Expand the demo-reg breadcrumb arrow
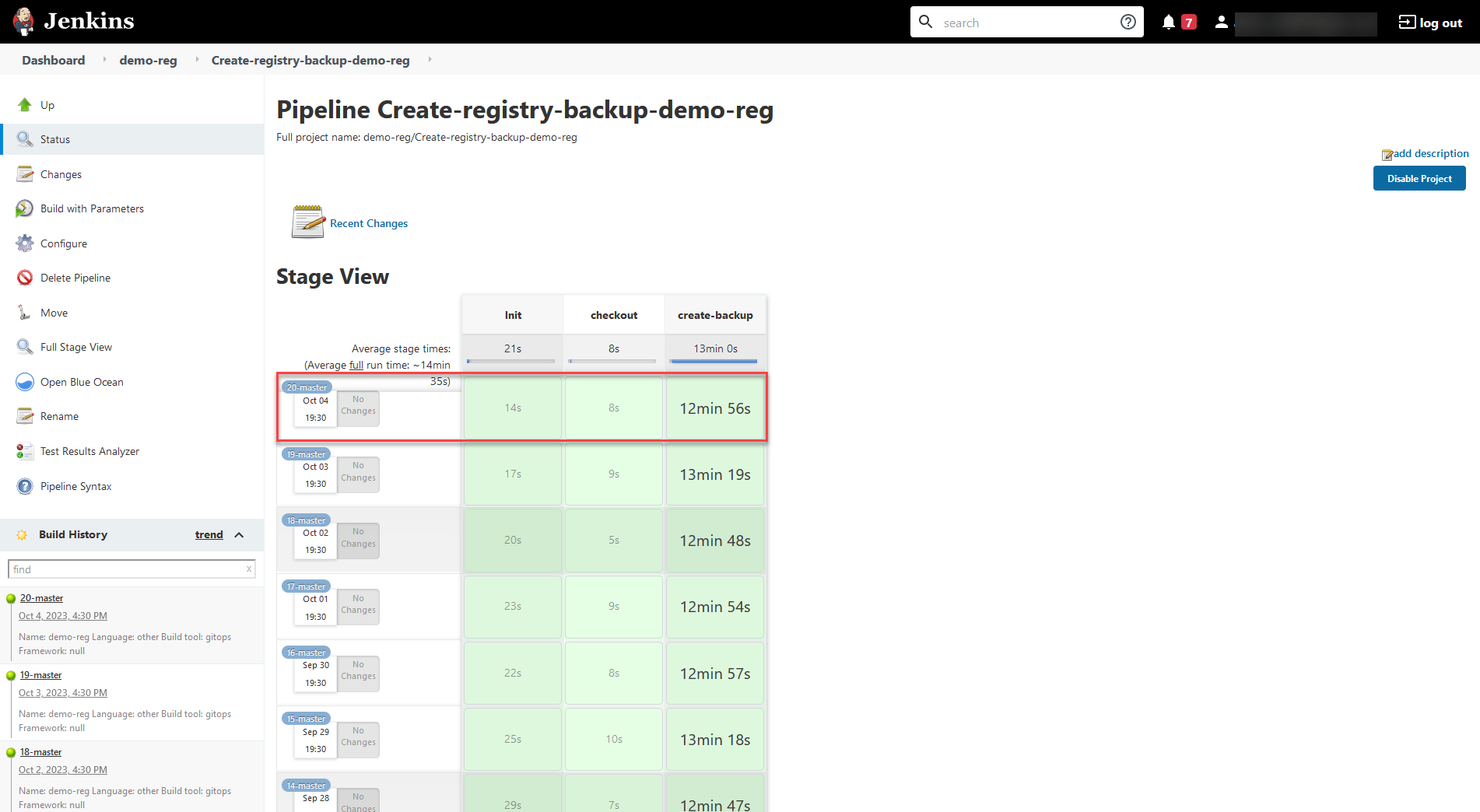 (197, 59)
